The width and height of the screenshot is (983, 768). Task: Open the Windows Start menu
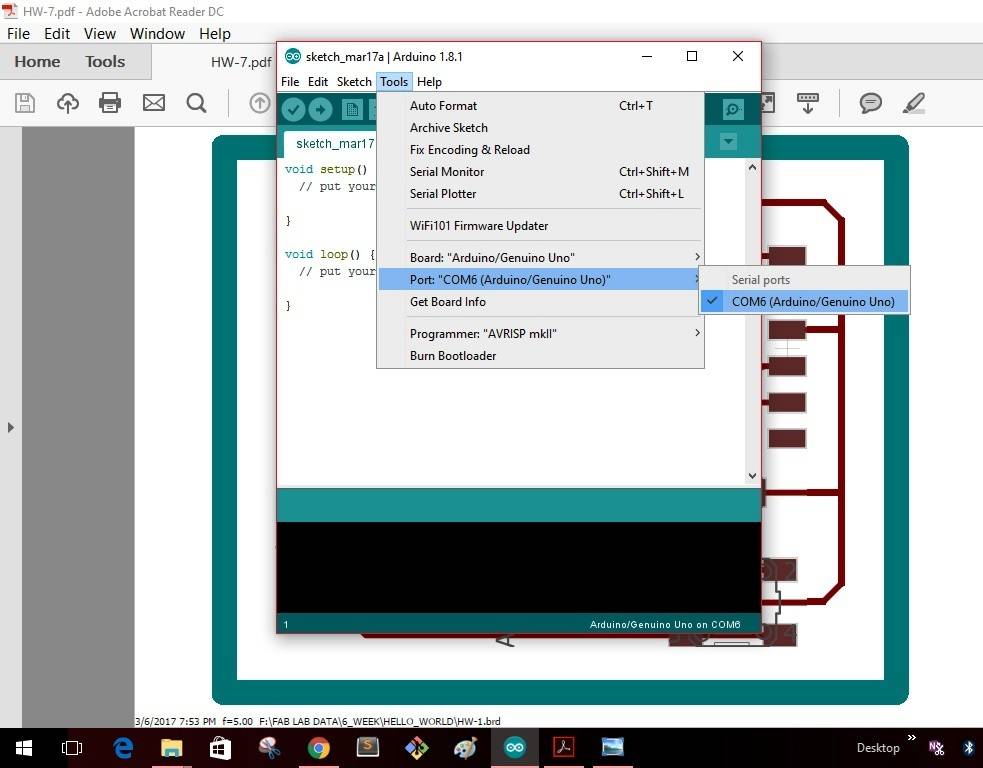coord(24,747)
